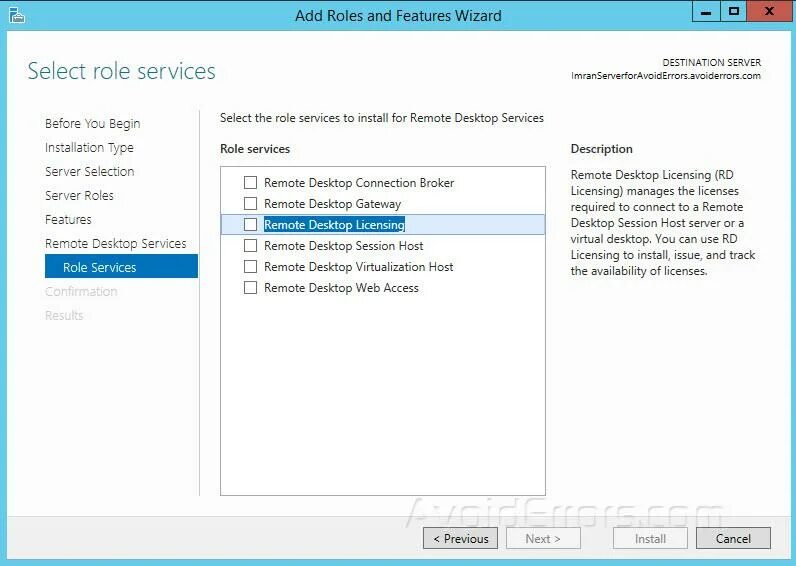Check Remote Desktop Connection Broker
The width and height of the screenshot is (796, 566).
250,183
